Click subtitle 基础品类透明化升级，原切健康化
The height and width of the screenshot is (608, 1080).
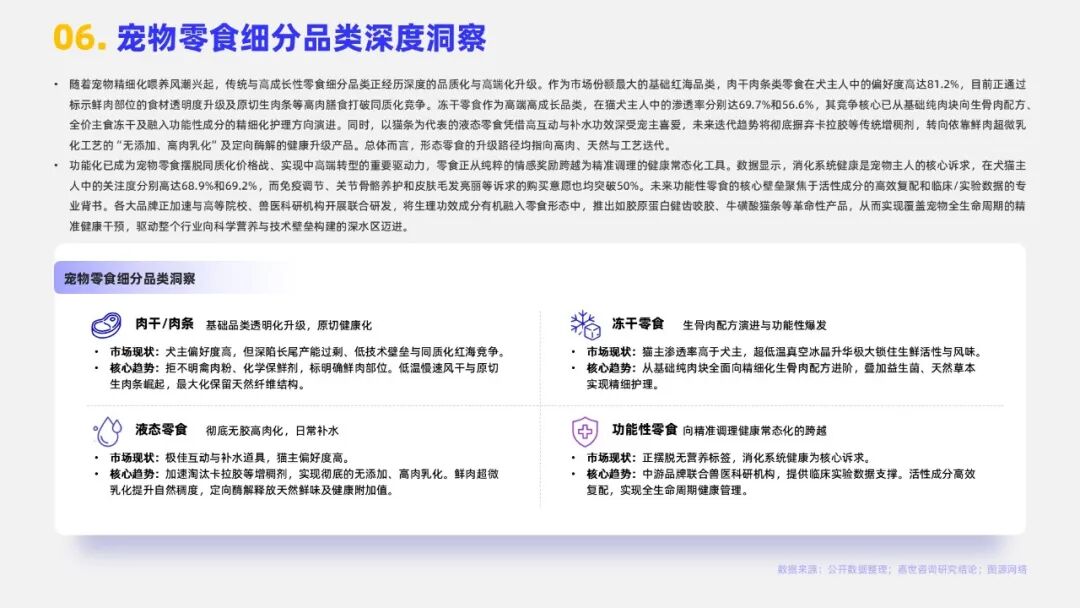(289, 325)
